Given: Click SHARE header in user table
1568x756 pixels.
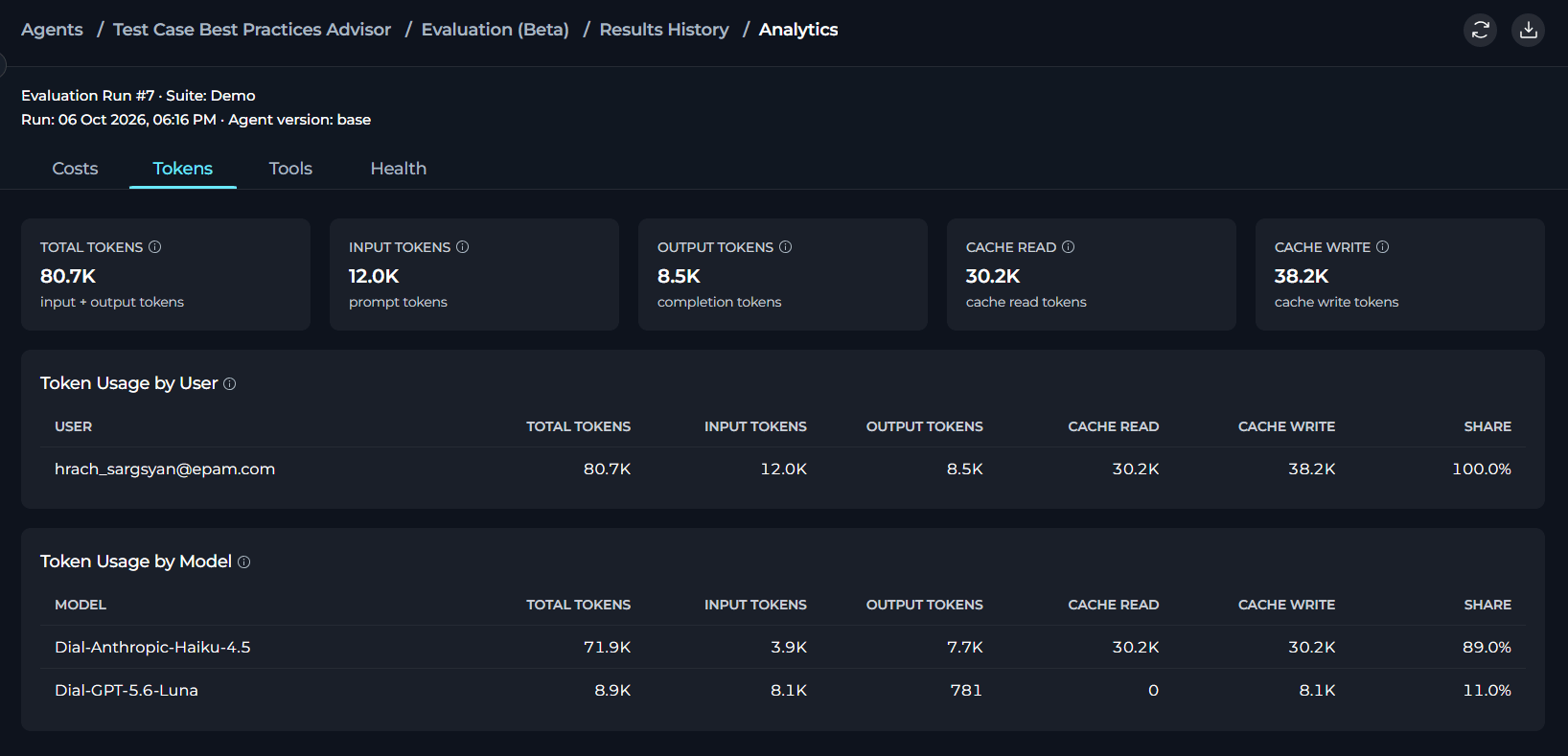Looking at the screenshot, I should point(1487,426).
